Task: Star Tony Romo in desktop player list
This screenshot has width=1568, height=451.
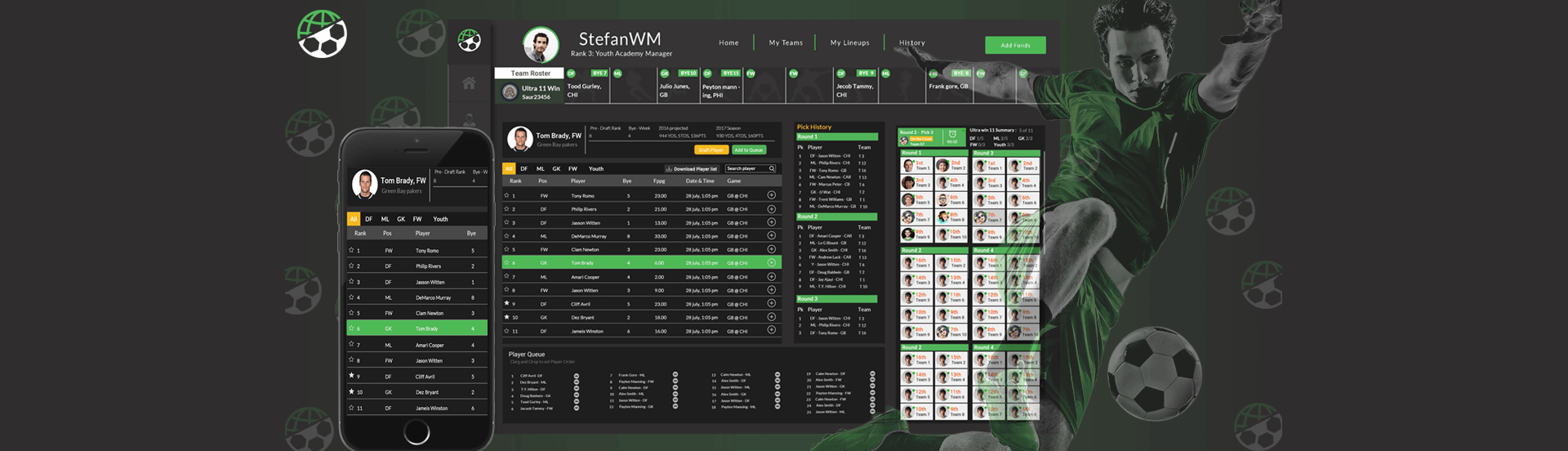Action: pos(506,195)
